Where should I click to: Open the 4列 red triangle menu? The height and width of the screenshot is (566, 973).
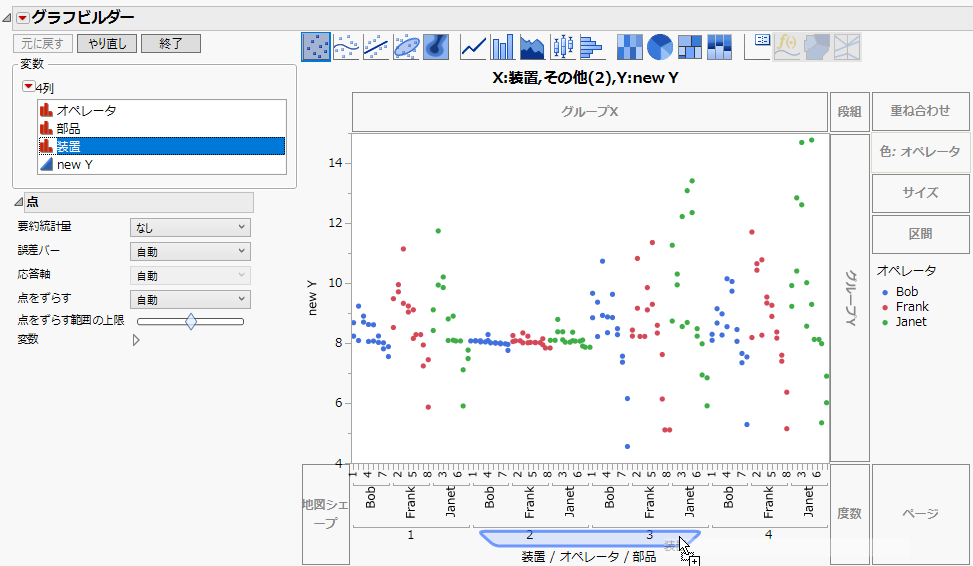pyautogui.click(x=28, y=88)
